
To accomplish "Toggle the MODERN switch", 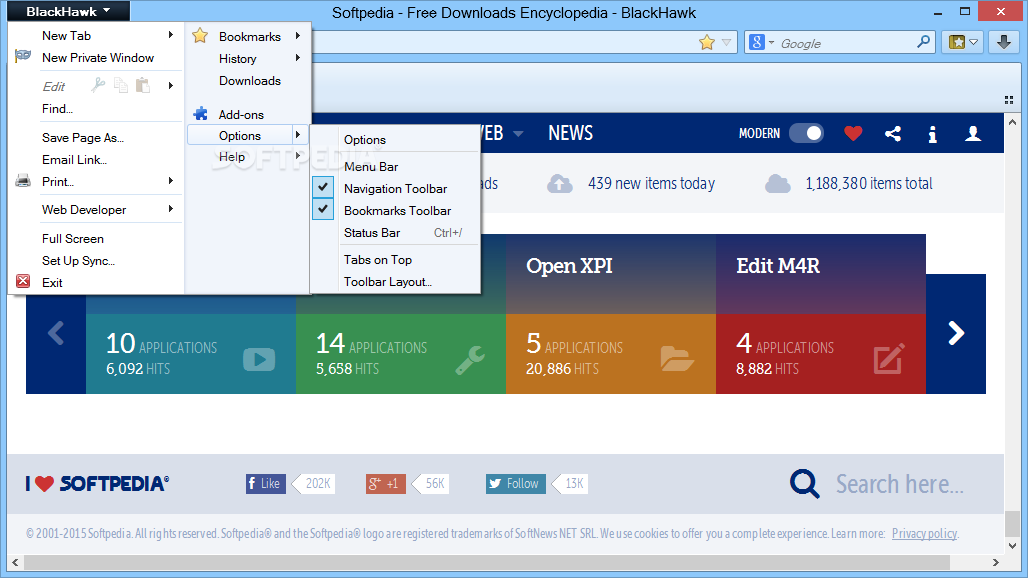I will point(806,133).
